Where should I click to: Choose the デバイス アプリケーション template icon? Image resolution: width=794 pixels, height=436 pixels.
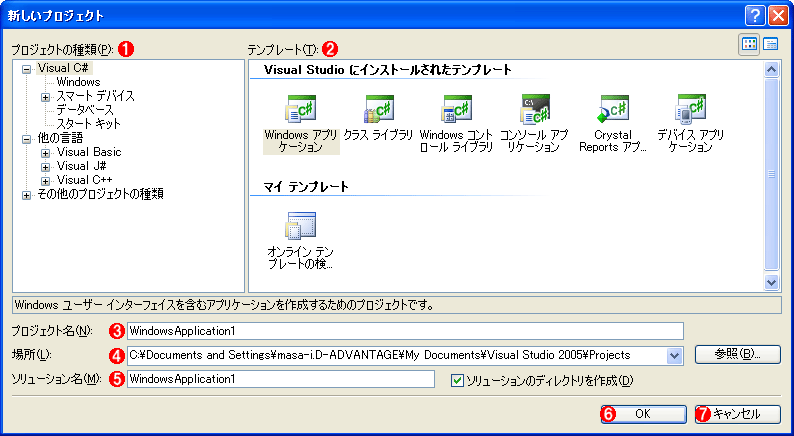690,108
